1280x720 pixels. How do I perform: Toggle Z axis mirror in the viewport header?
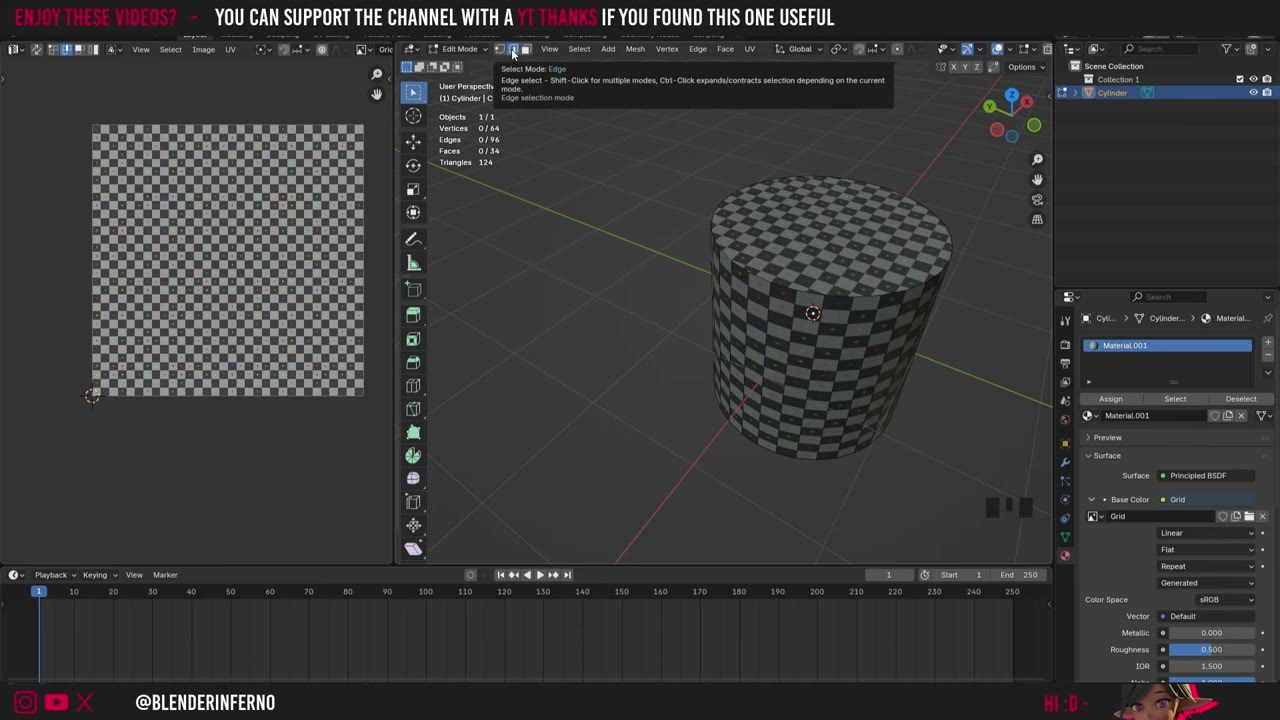click(977, 67)
